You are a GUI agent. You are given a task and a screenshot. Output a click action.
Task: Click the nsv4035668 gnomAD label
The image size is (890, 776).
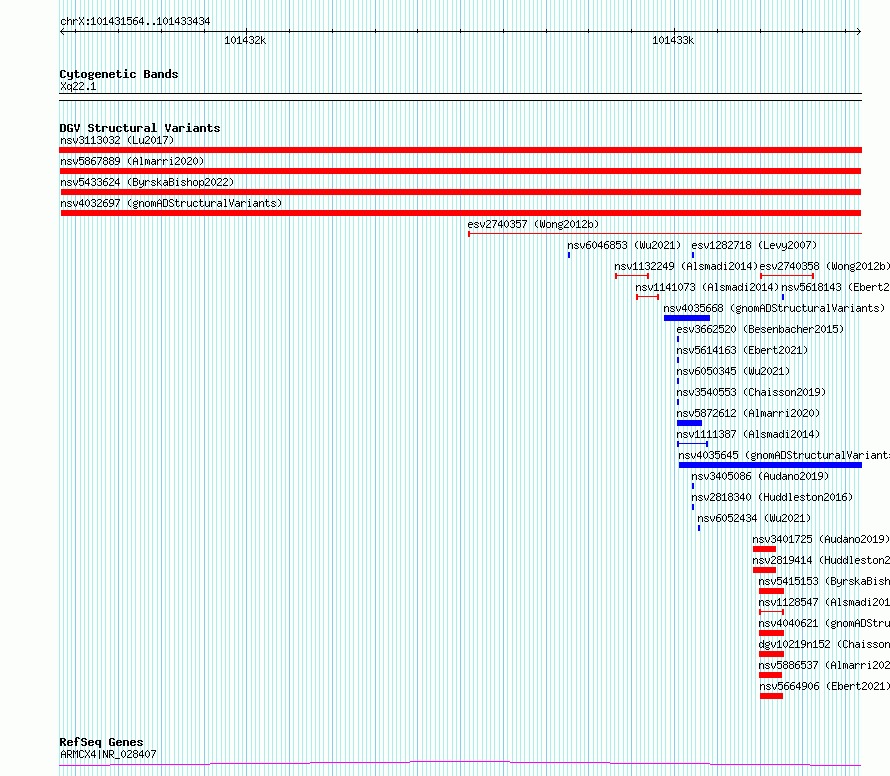click(x=774, y=308)
